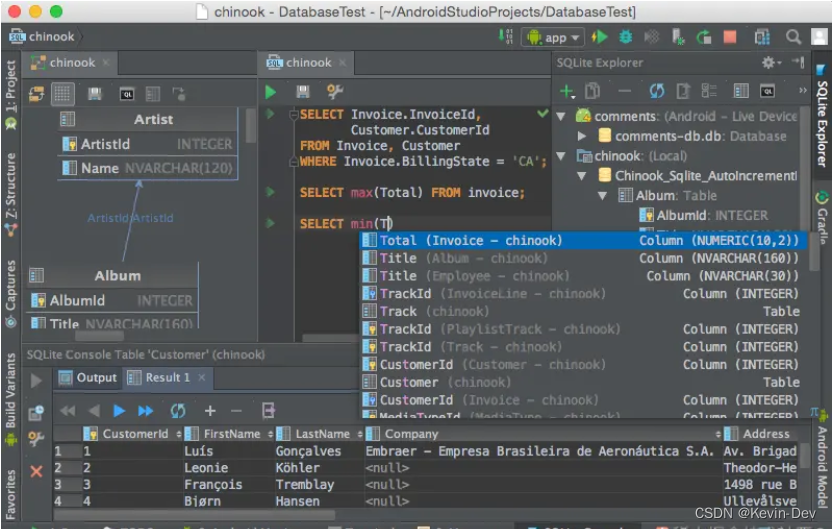The width and height of the screenshot is (832, 529).
Task: Open the Build Variants tool window
Action: (11, 398)
